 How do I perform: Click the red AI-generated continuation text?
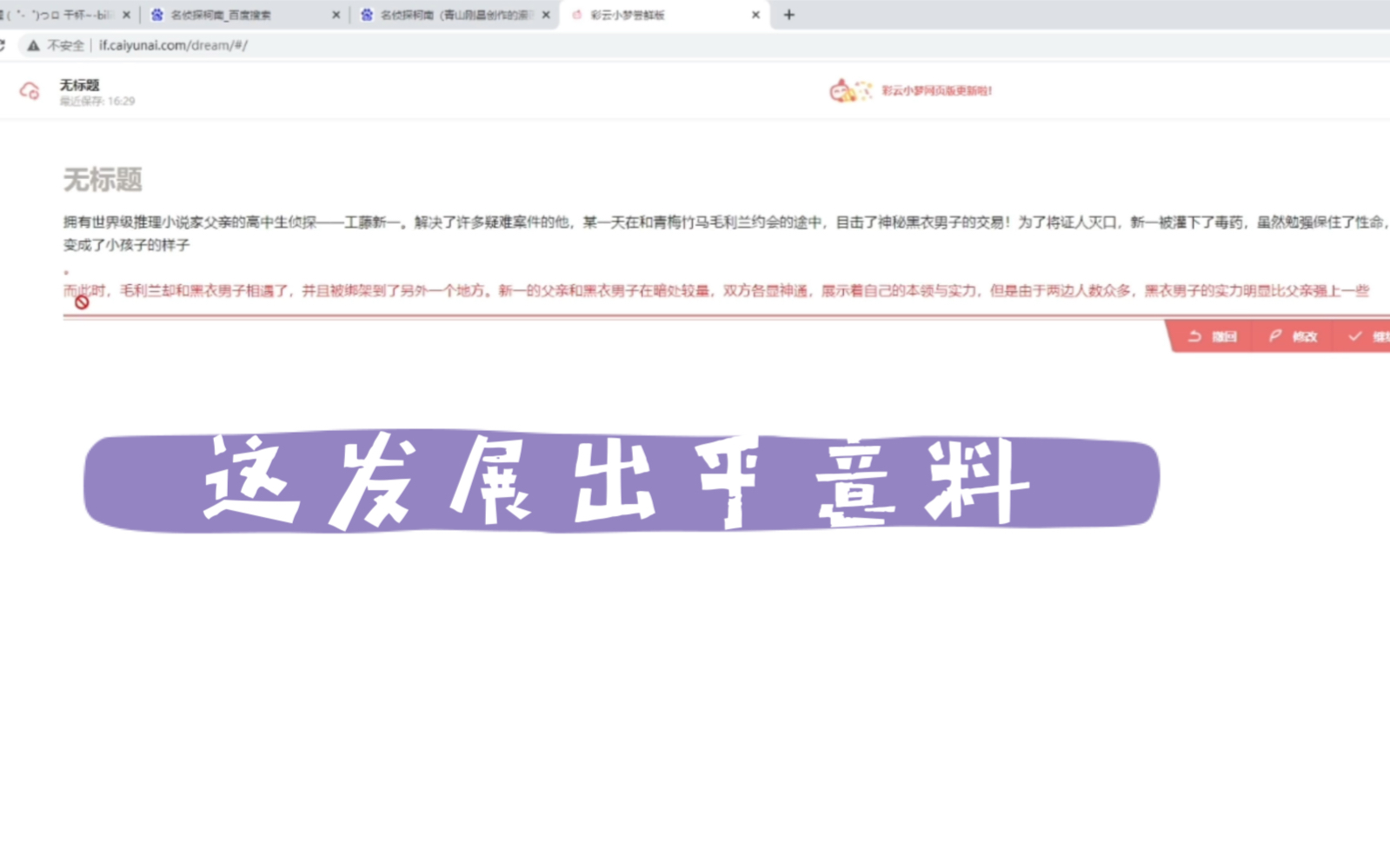tap(716, 290)
